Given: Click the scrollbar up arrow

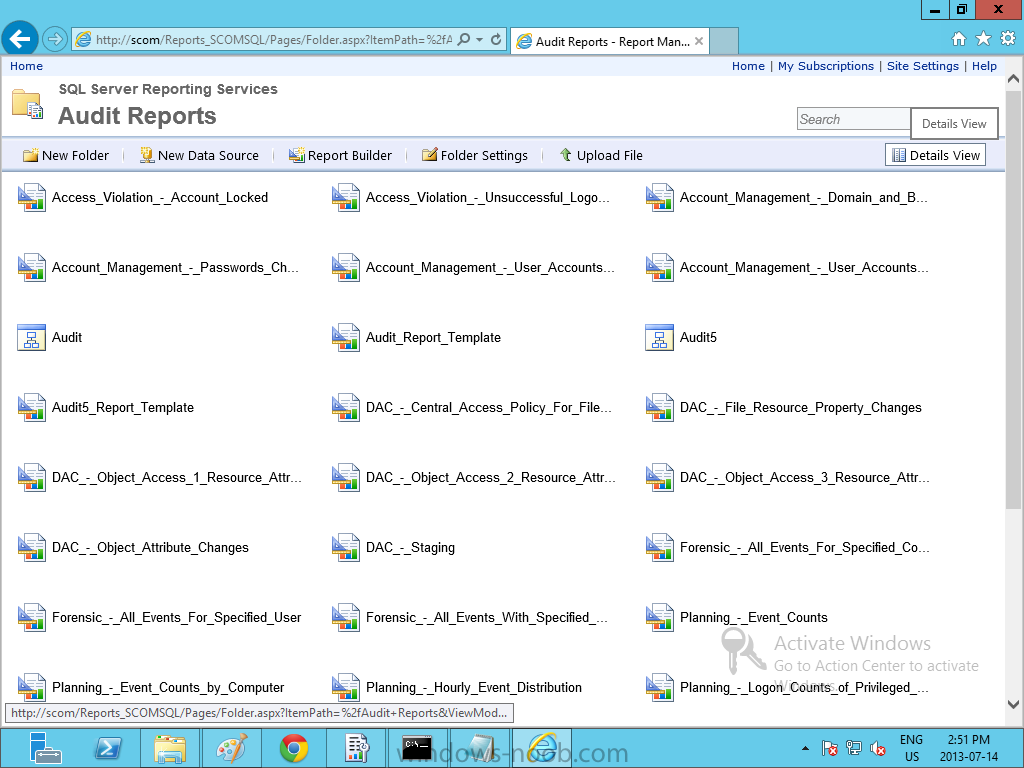Looking at the screenshot, I should click(1013, 79).
